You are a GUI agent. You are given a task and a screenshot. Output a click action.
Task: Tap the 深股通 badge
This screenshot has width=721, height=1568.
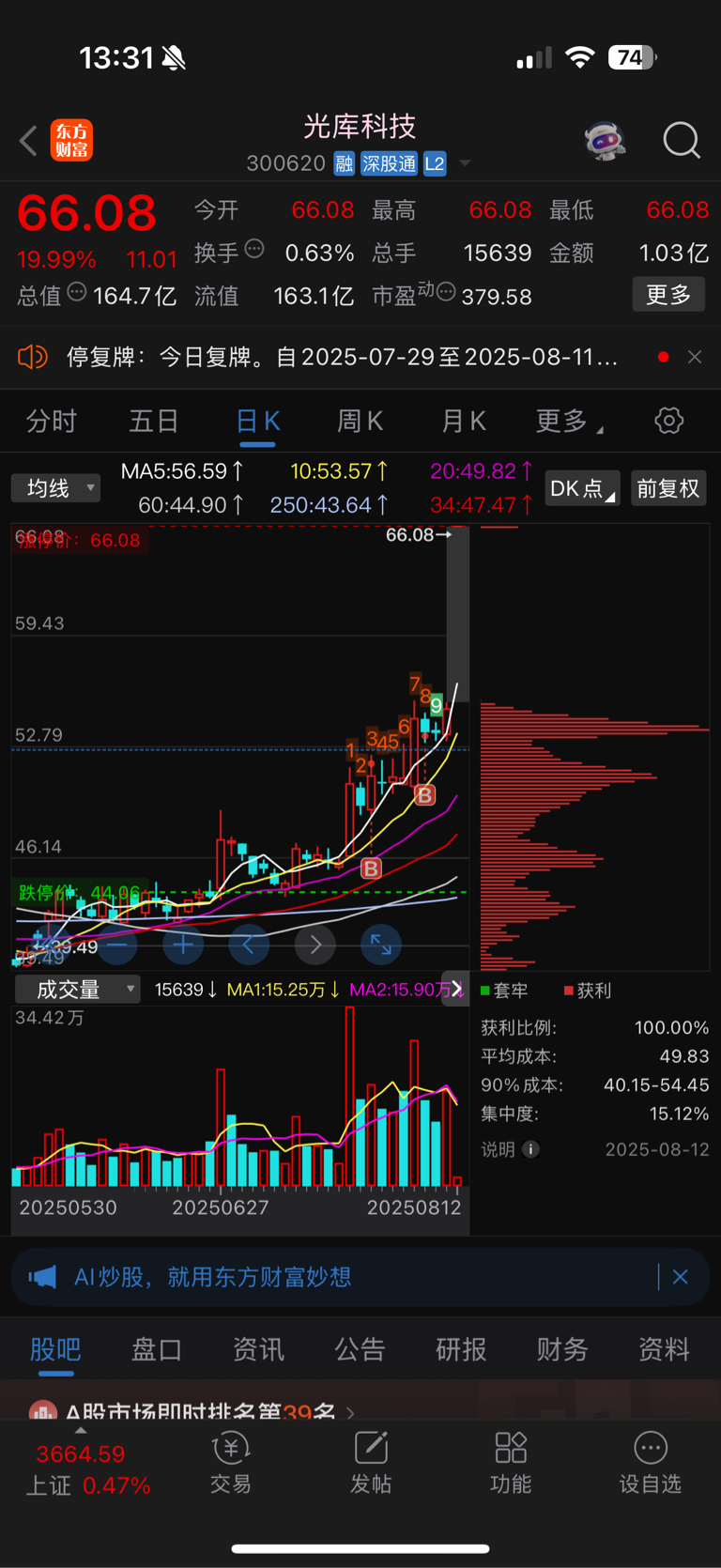(389, 164)
